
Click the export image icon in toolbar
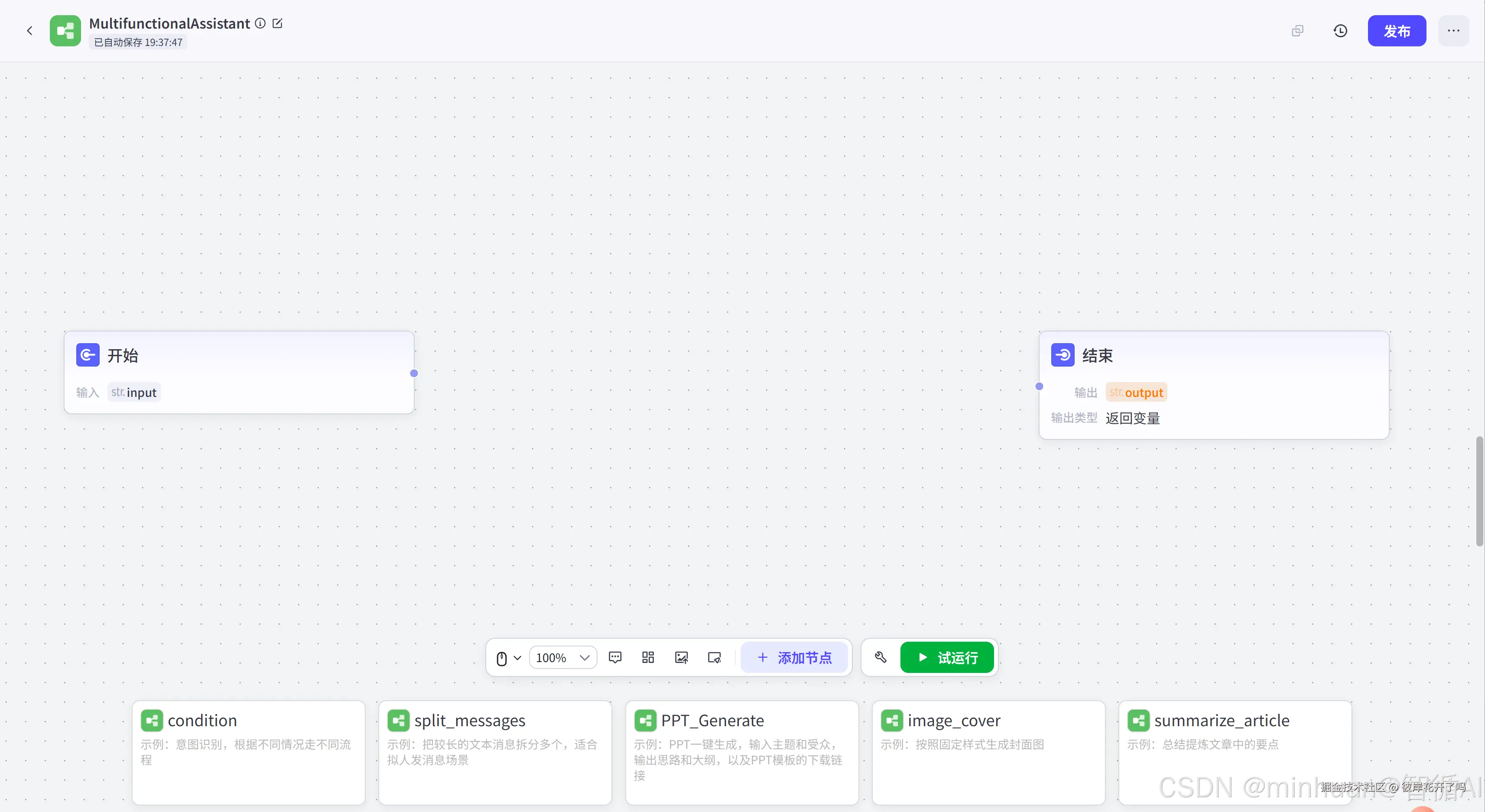(681, 658)
